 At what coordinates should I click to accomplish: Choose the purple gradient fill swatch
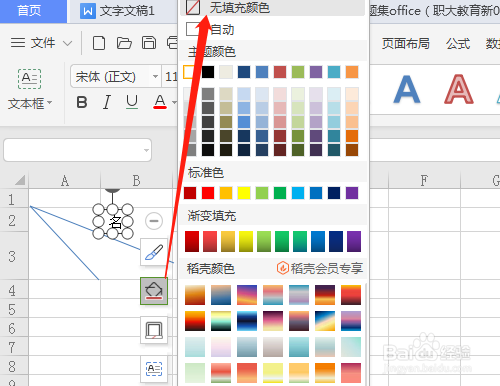click(354, 241)
